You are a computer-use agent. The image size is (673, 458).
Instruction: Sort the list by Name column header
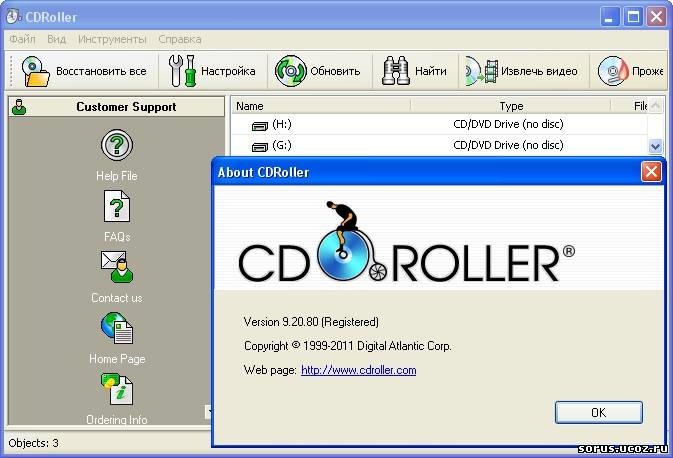[x=321, y=106]
